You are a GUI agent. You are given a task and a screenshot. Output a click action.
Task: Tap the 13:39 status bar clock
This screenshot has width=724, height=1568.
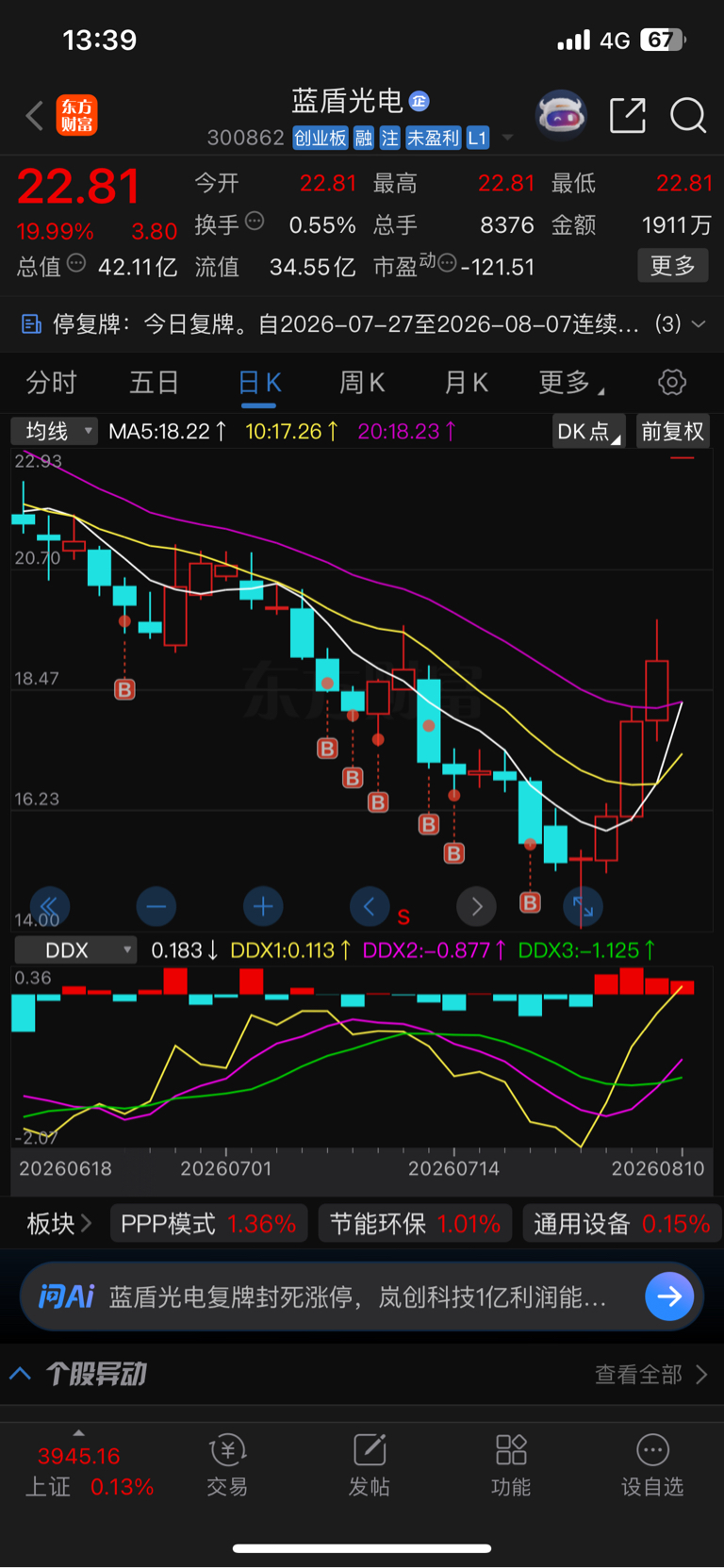click(x=100, y=40)
